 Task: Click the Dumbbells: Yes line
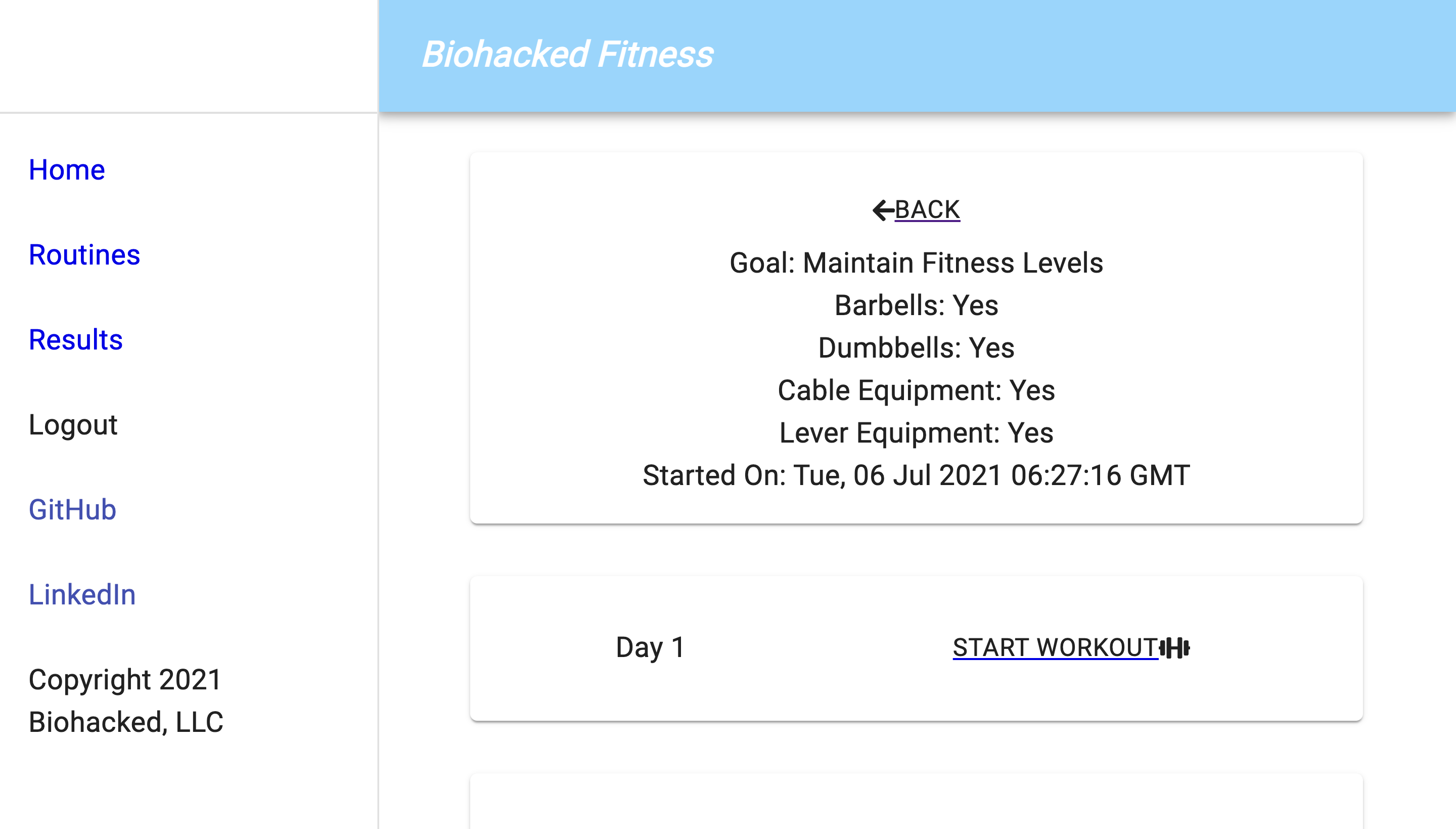[x=916, y=348]
